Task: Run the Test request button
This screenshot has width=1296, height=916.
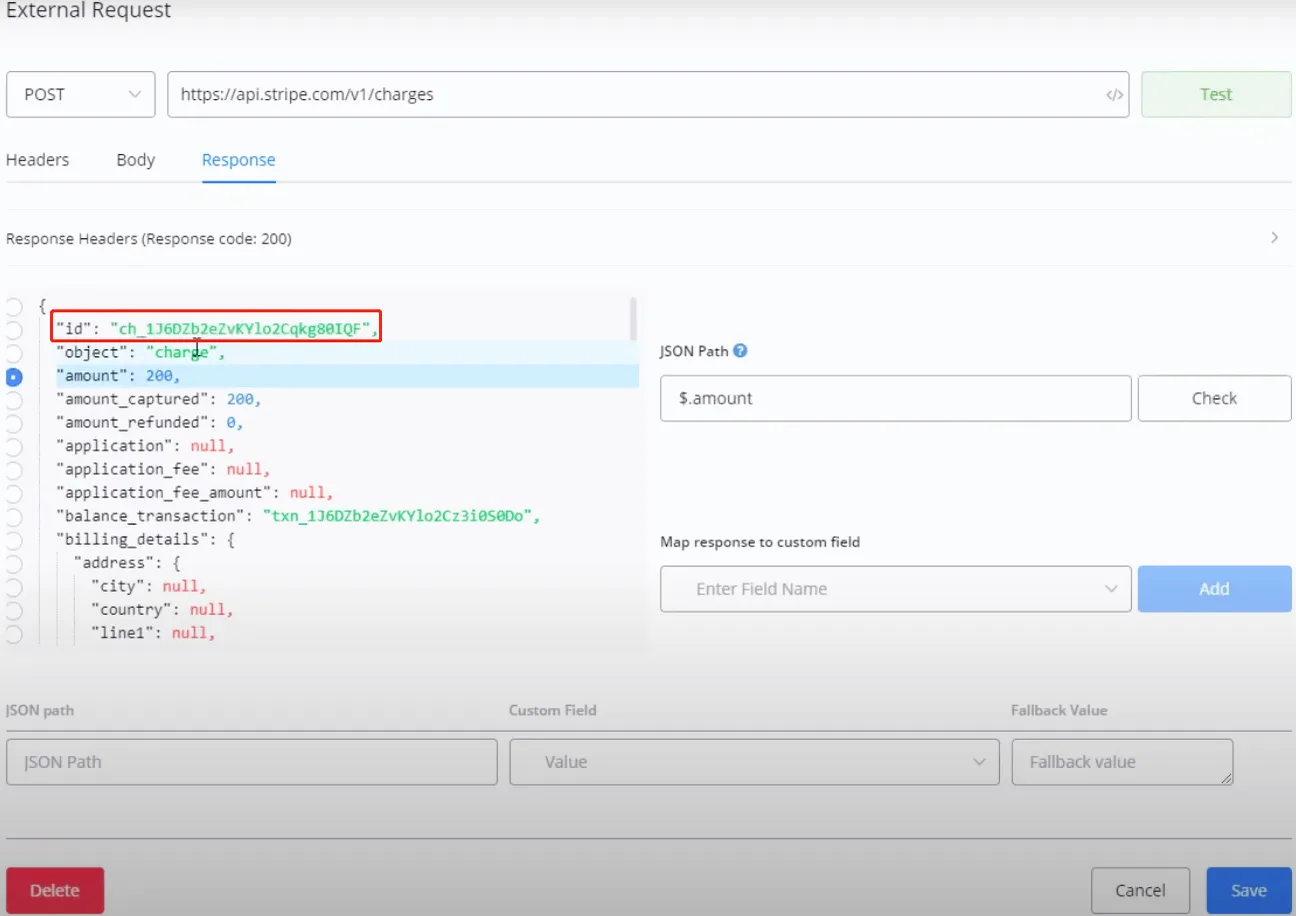Action: click(1216, 94)
